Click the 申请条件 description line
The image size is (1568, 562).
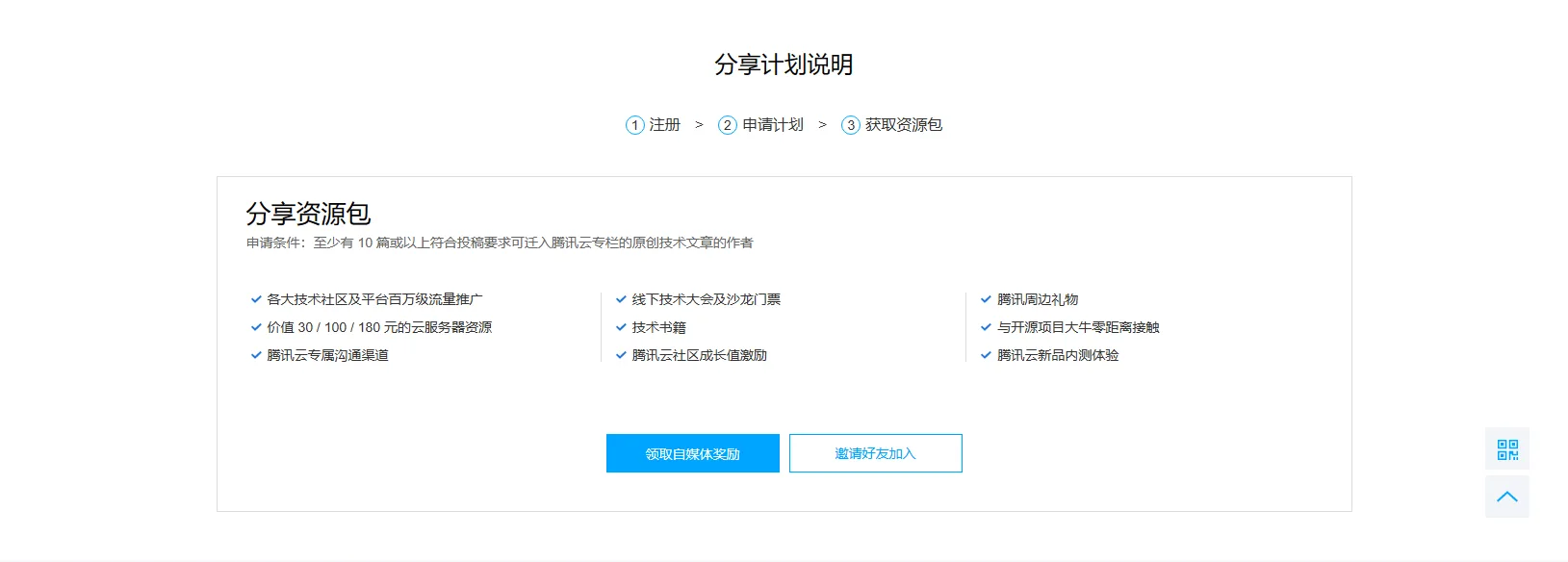click(x=500, y=243)
